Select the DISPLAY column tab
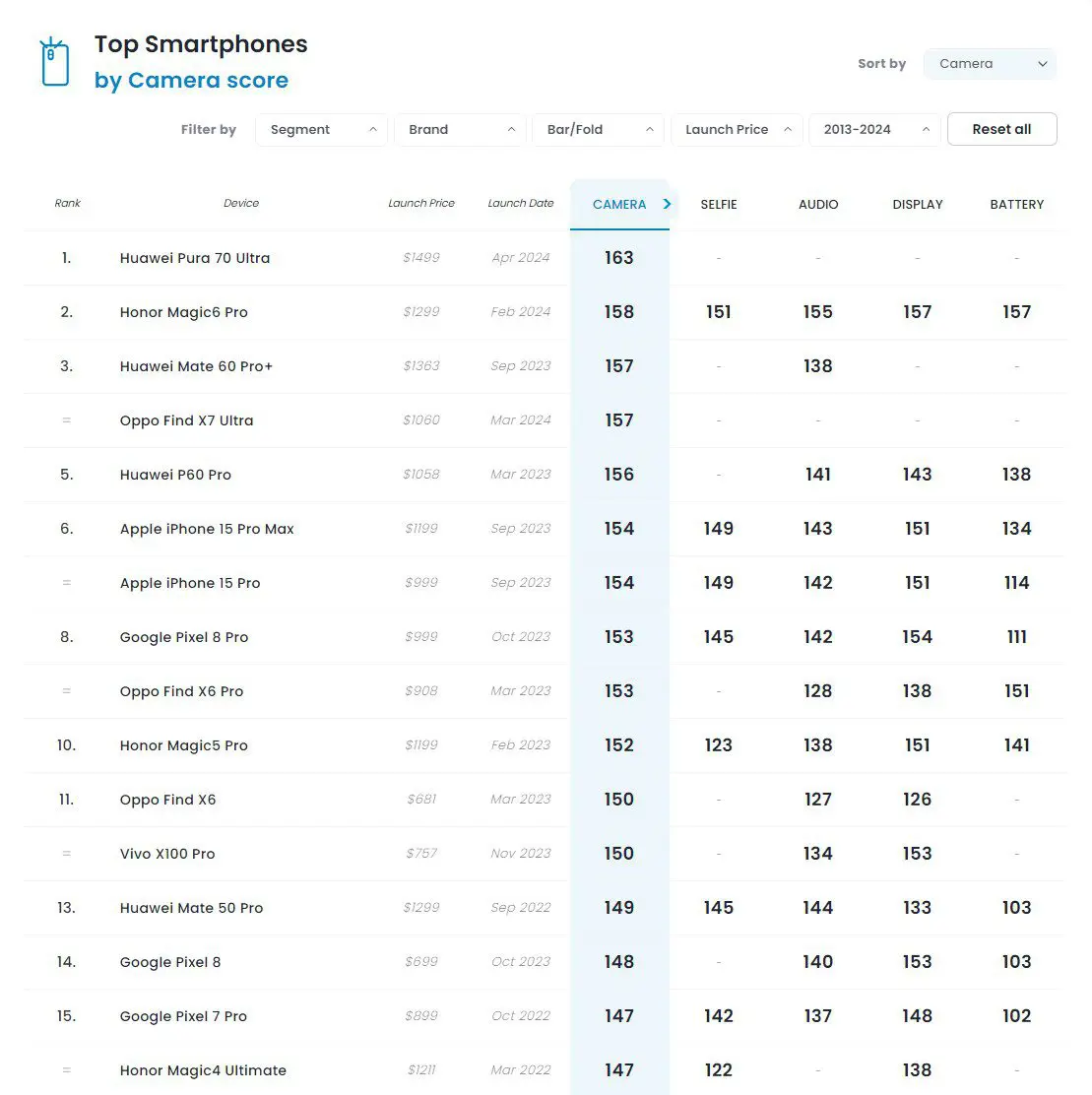1092x1095 pixels. click(918, 205)
